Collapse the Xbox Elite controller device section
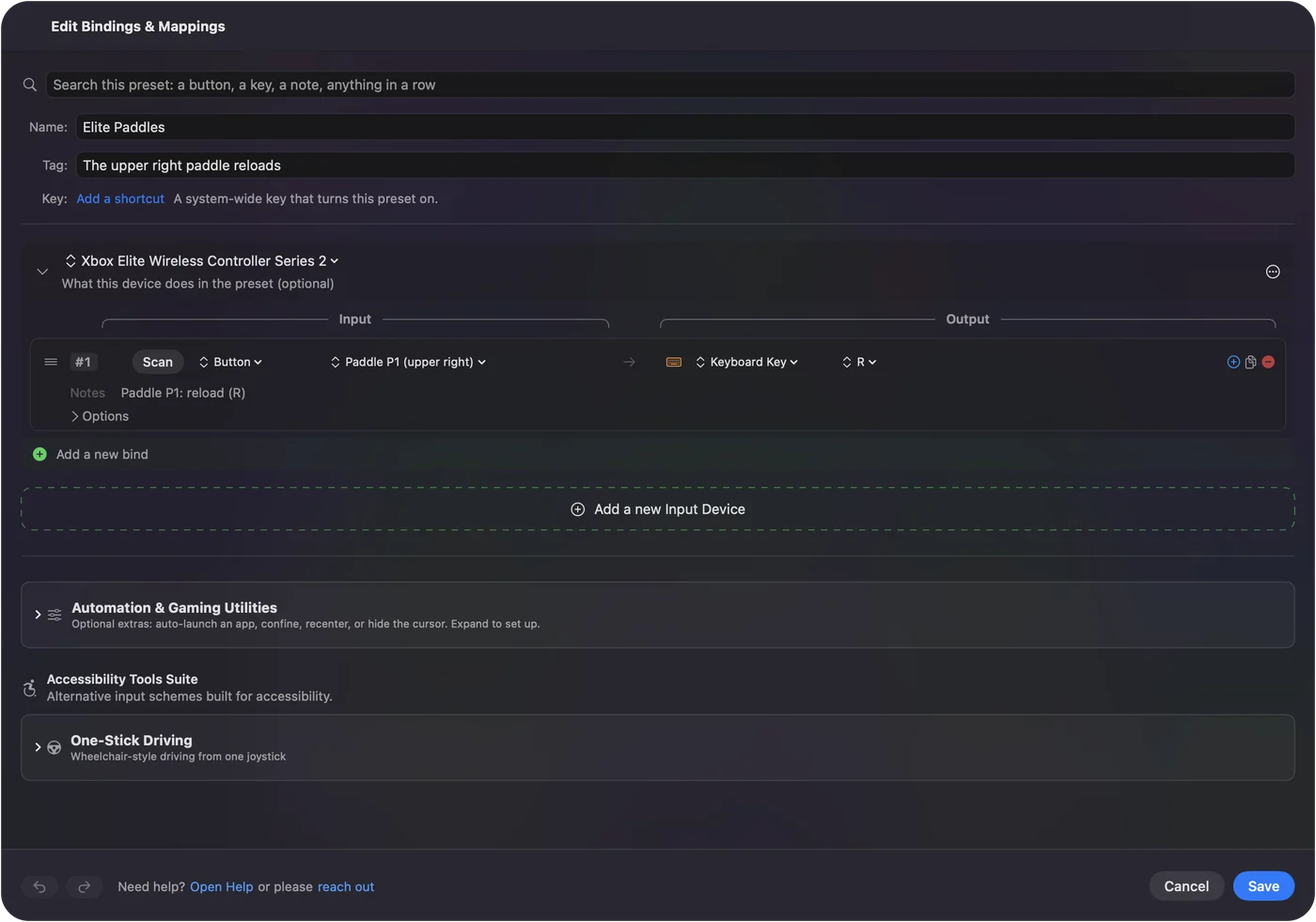 42,272
